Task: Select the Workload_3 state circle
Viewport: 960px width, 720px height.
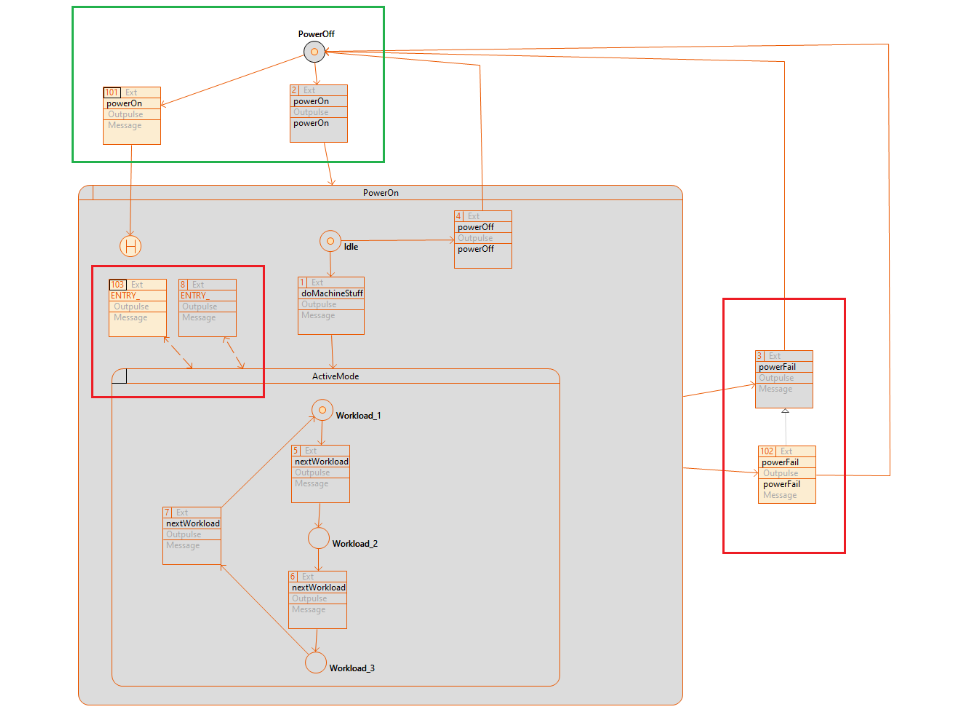Action: (316, 662)
